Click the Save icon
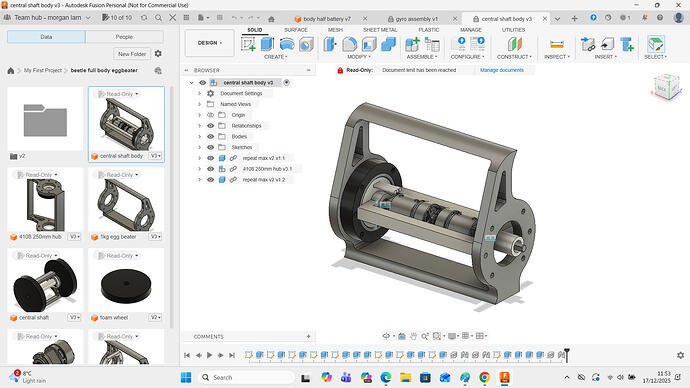The width and height of the screenshot is (690, 388). point(220,18)
